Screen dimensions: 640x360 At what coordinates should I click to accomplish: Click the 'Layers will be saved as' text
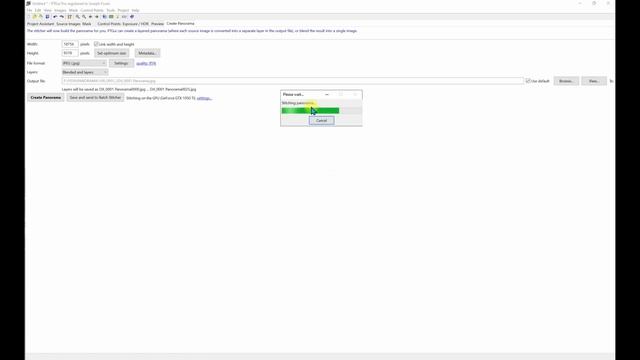point(129,89)
